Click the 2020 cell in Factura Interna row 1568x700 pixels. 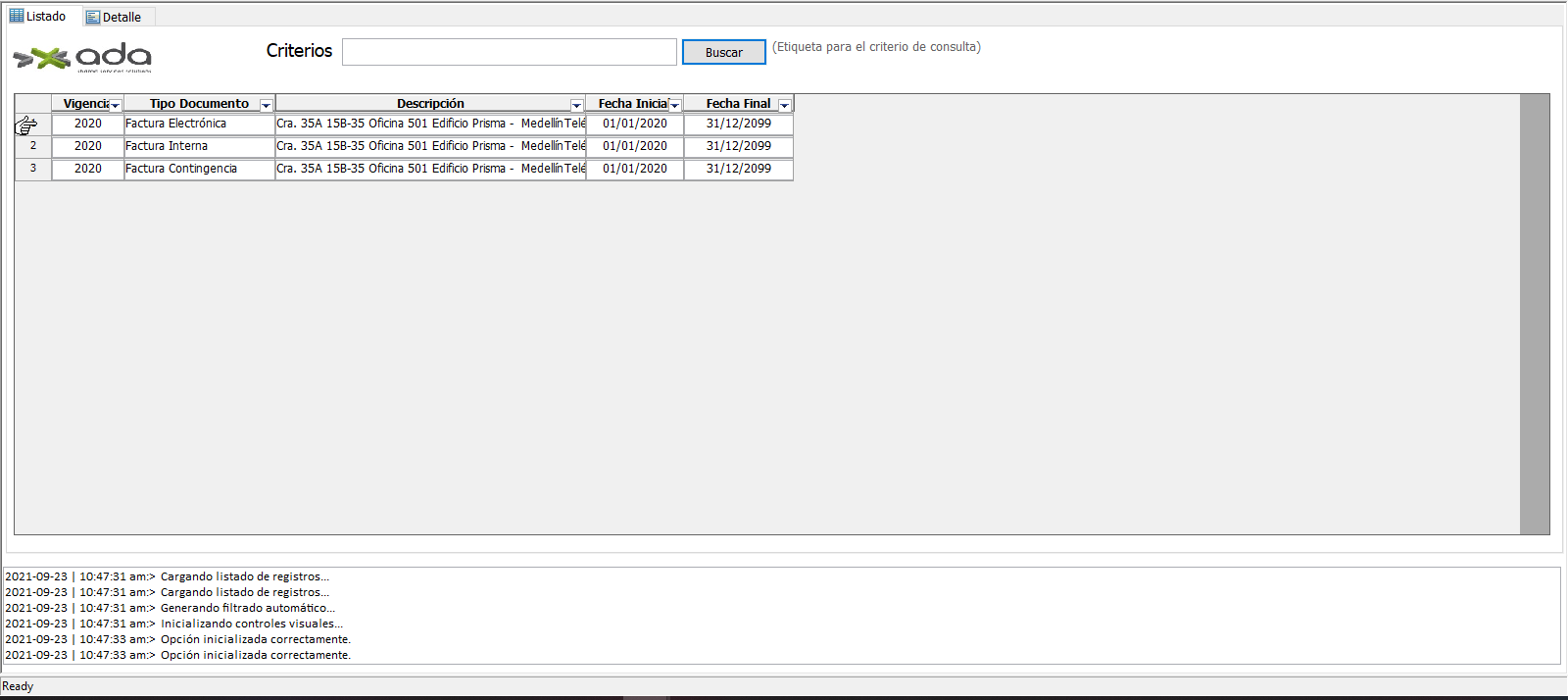coord(87,146)
